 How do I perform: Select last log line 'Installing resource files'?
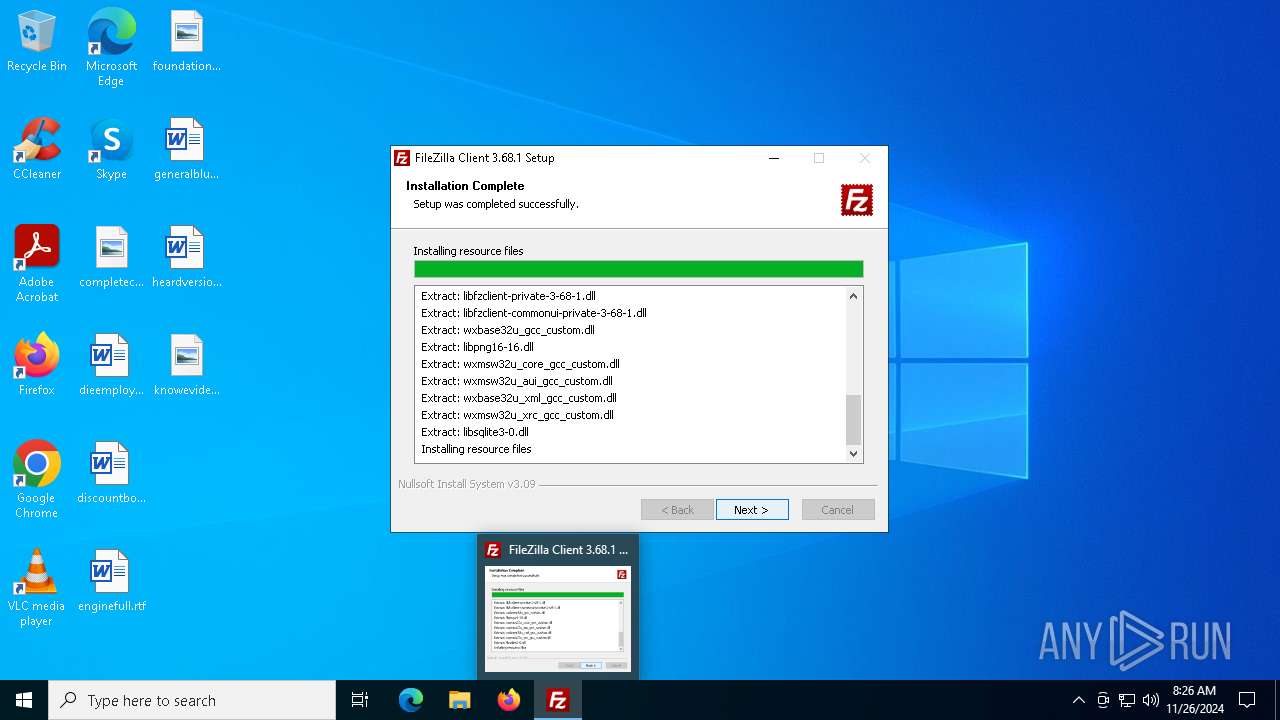476,449
